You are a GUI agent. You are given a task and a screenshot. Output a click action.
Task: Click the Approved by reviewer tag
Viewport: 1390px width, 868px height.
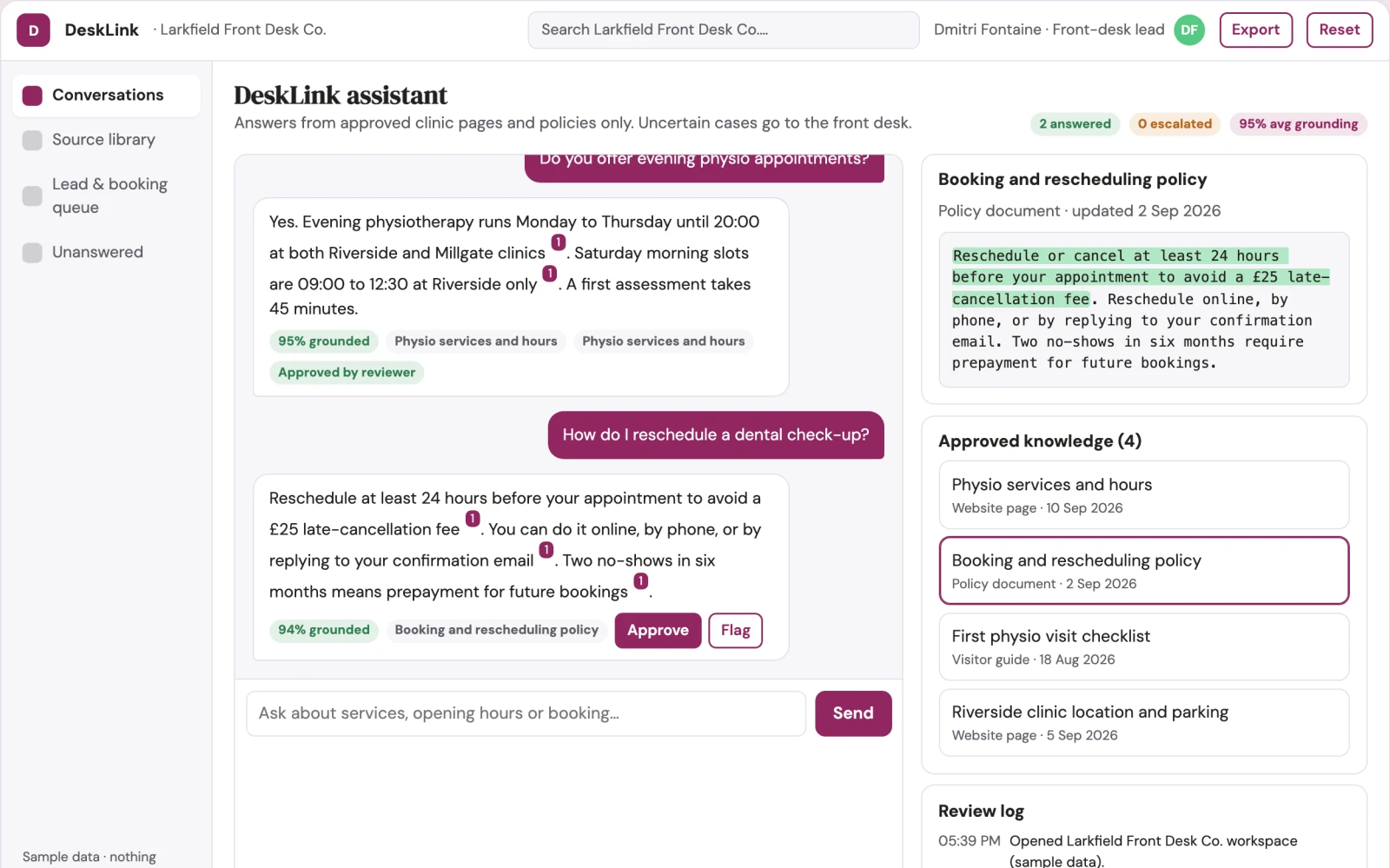(347, 373)
